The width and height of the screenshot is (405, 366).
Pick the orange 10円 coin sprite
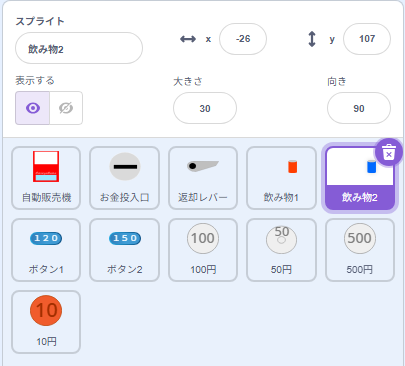[46, 322]
